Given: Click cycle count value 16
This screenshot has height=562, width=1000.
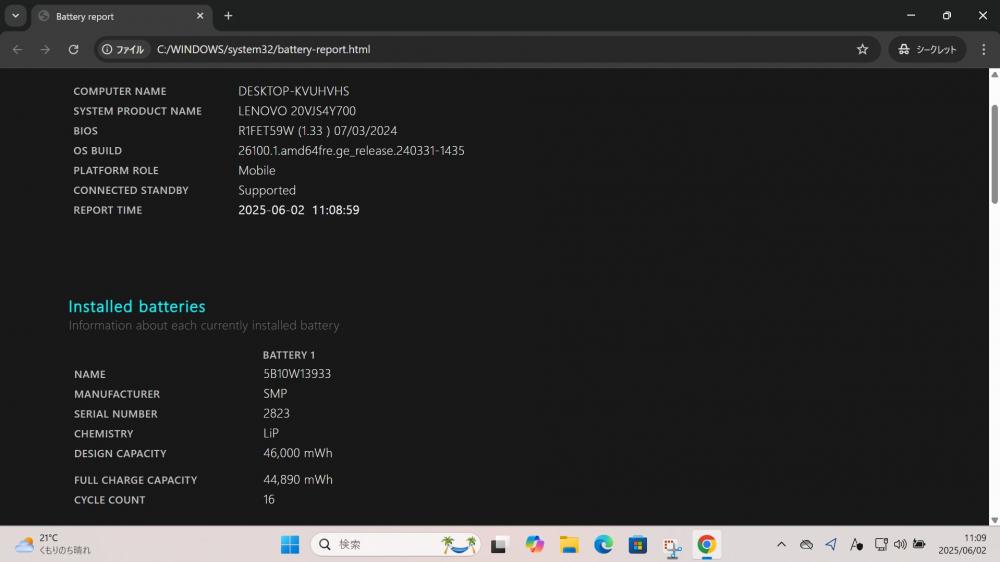Looking at the screenshot, I should tap(269, 499).
